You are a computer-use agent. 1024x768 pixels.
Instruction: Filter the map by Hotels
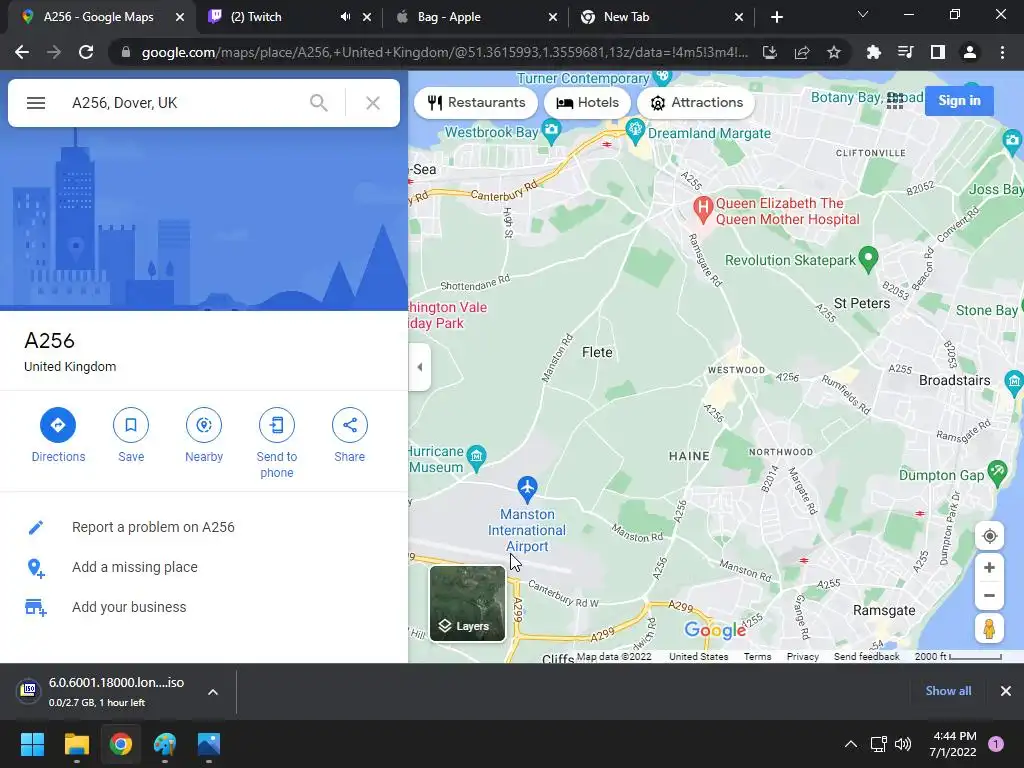tap(587, 103)
